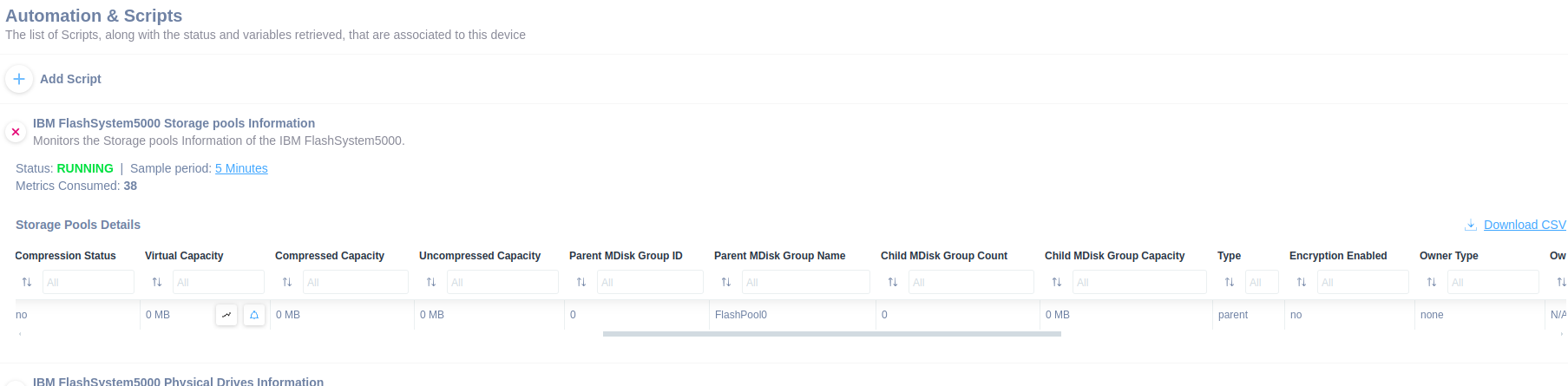Filter the Owner Type column field
Image resolution: width=1568 pixels, height=386 pixels.
(1493, 282)
